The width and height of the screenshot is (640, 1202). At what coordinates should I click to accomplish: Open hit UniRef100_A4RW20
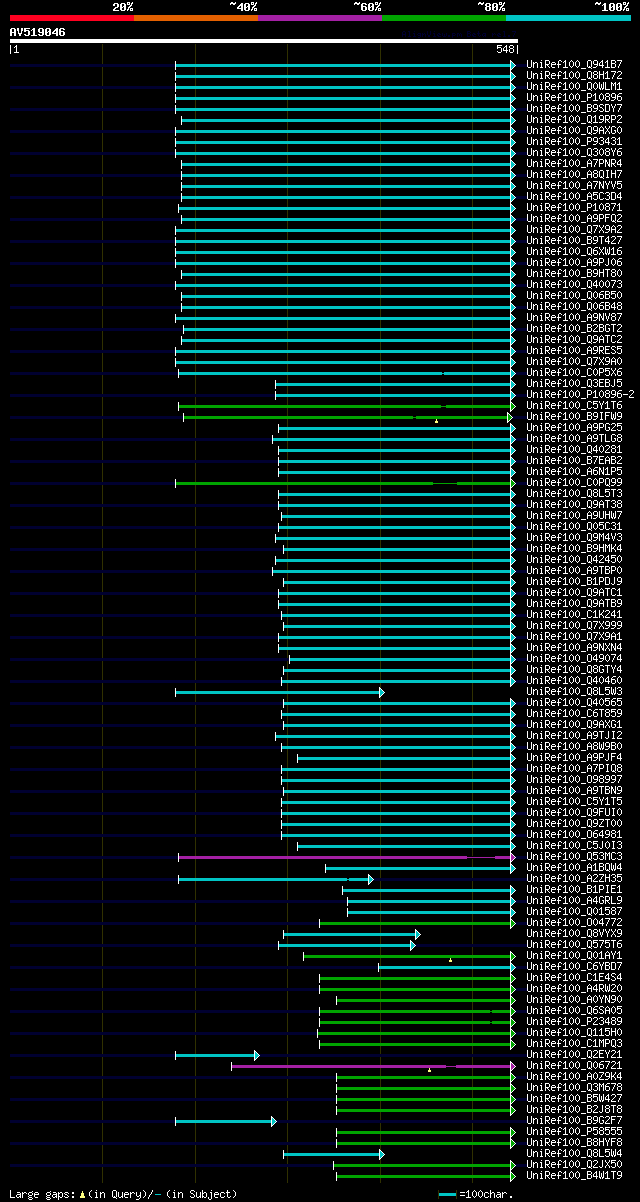(574, 988)
